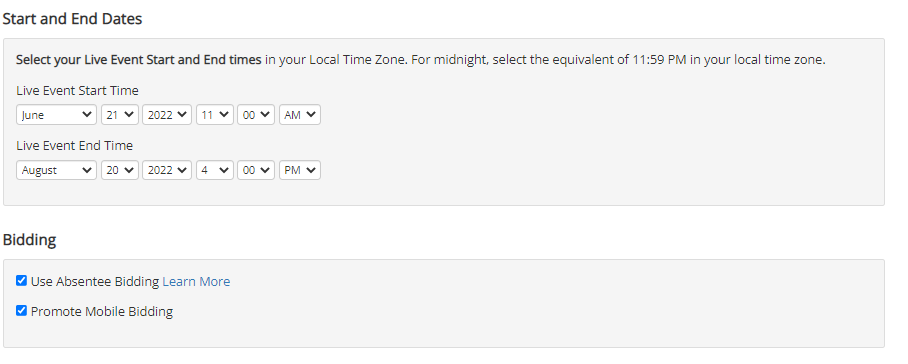Open the end time year dropdown

167,170
